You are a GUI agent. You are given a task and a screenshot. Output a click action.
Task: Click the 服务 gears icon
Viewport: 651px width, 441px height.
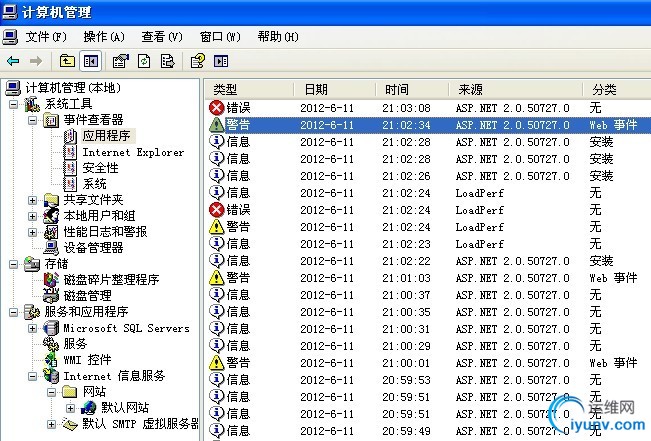(x=51, y=343)
